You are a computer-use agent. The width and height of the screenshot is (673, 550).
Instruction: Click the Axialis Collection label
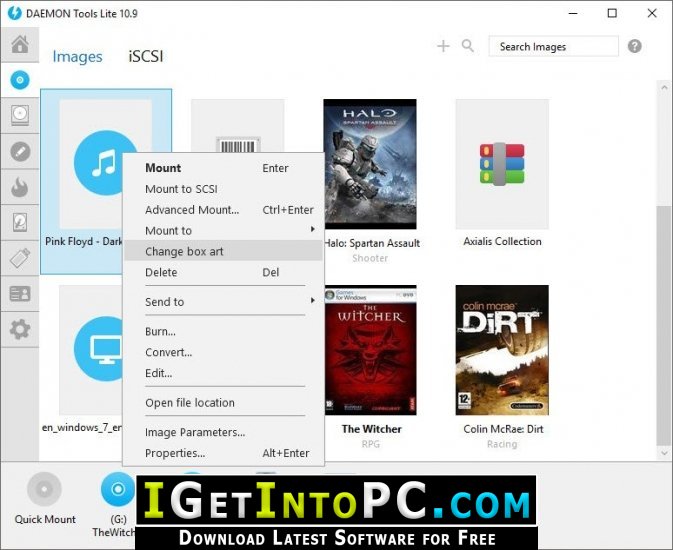pyautogui.click(x=502, y=241)
